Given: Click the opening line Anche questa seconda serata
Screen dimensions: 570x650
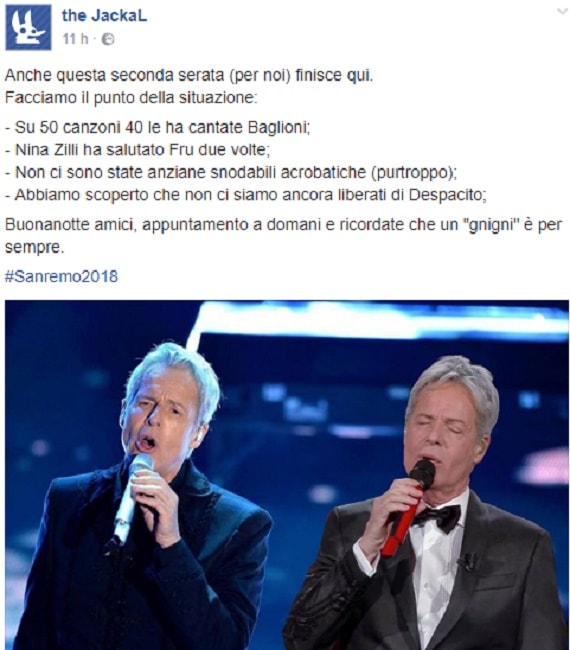Looking at the screenshot, I should (189, 75).
